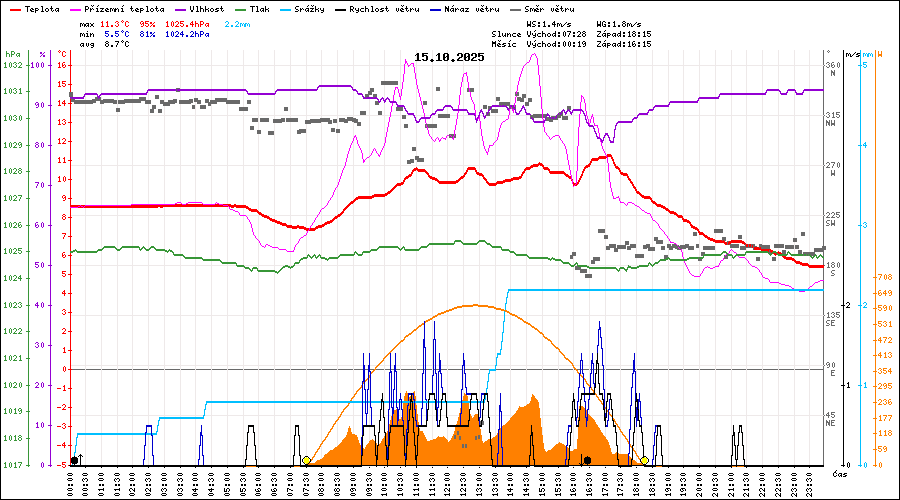Click the purple Vlhkost legend line
This screenshot has width=900, height=500.
180,8
